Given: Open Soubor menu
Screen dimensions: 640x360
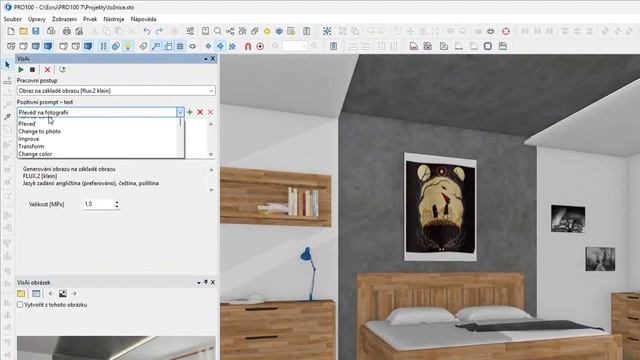Looking at the screenshot, I should click(13, 19).
